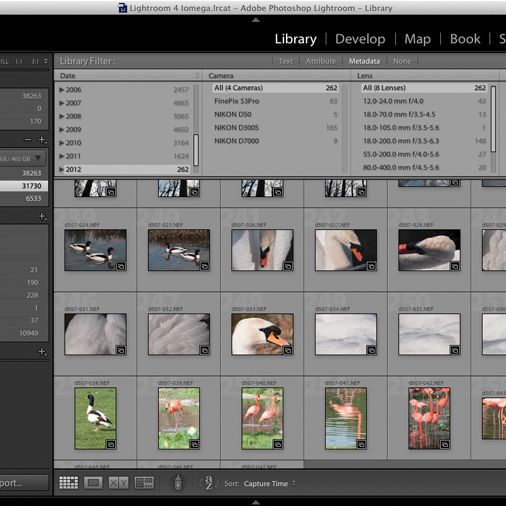Add a new collection with plus icon
Image resolution: width=506 pixels, height=506 pixels.
click(x=42, y=216)
